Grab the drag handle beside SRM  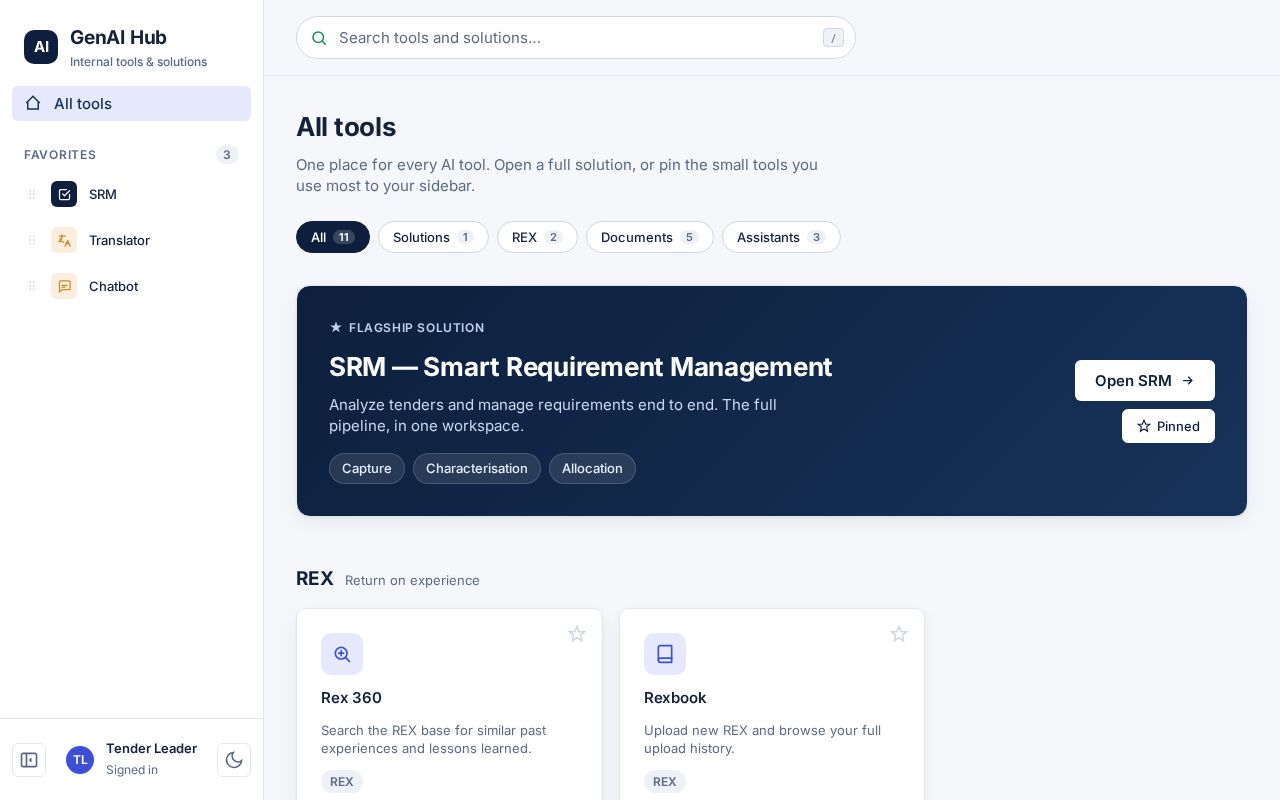(32, 194)
